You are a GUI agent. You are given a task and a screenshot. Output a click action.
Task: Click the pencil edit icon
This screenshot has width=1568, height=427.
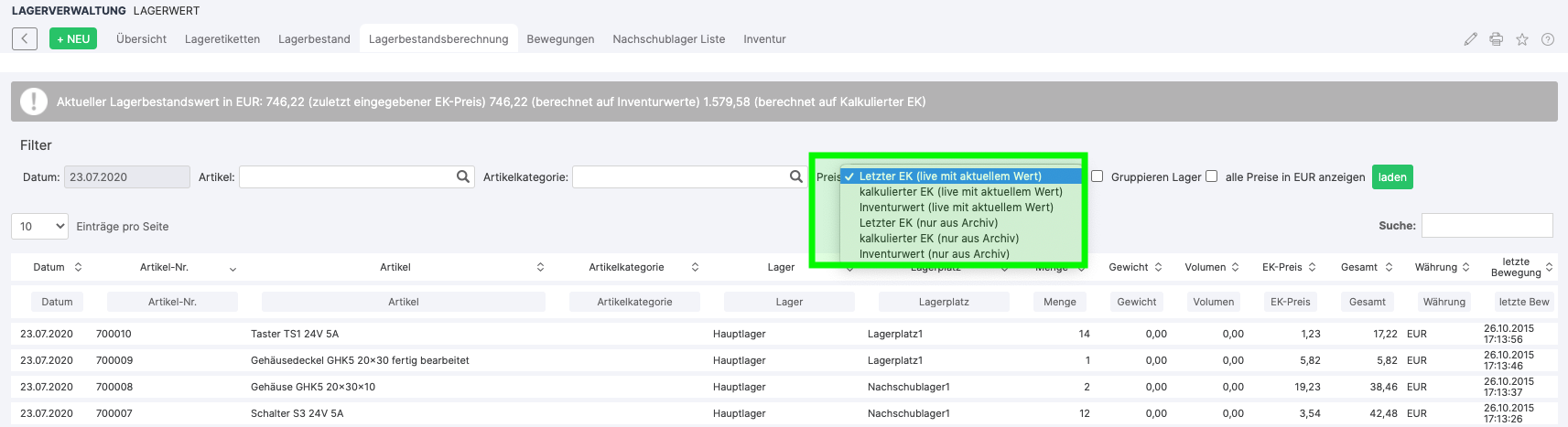coord(1470,39)
